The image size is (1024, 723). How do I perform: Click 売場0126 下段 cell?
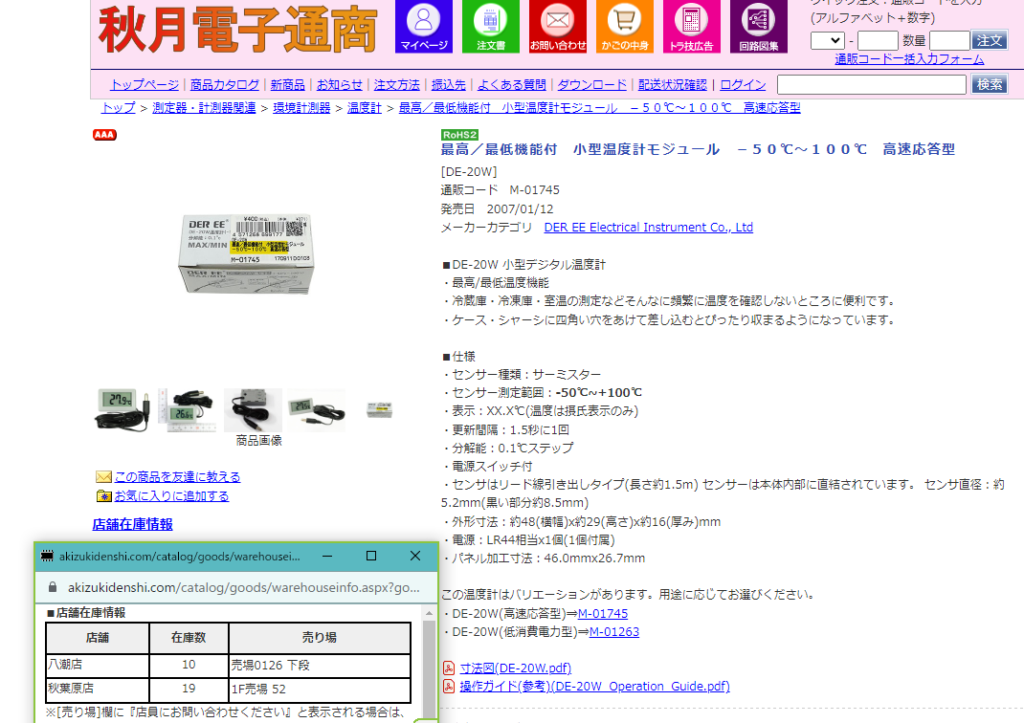[320, 665]
